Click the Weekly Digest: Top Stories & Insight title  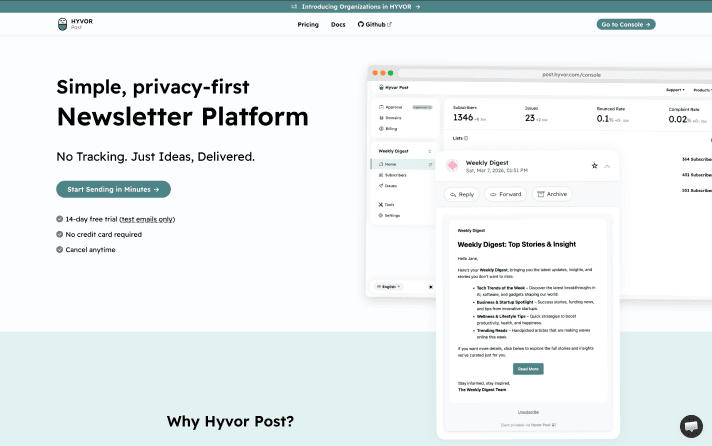[x=517, y=244]
